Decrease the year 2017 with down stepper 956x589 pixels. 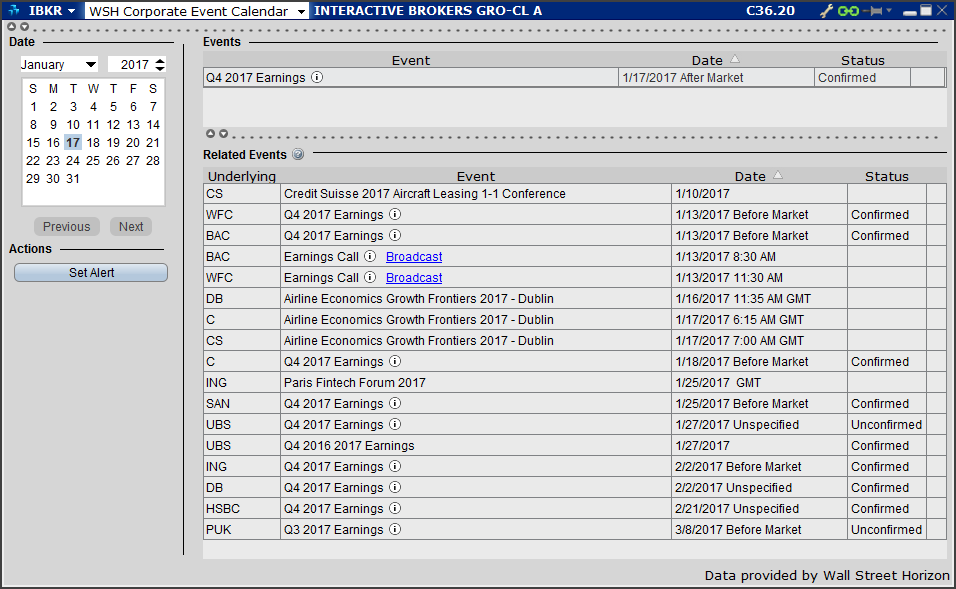click(160, 68)
